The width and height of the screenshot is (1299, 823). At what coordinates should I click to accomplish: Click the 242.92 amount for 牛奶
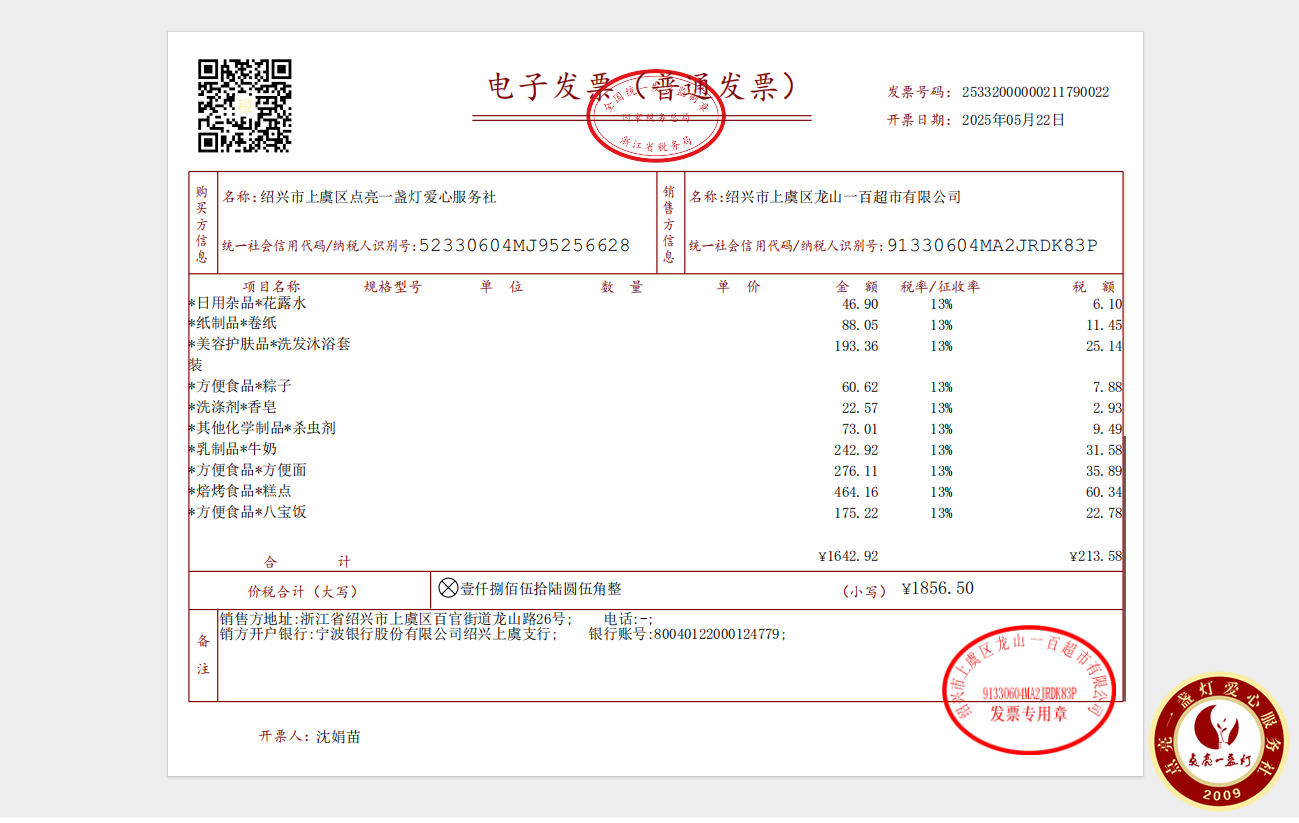pyautogui.click(x=856, y=449)
